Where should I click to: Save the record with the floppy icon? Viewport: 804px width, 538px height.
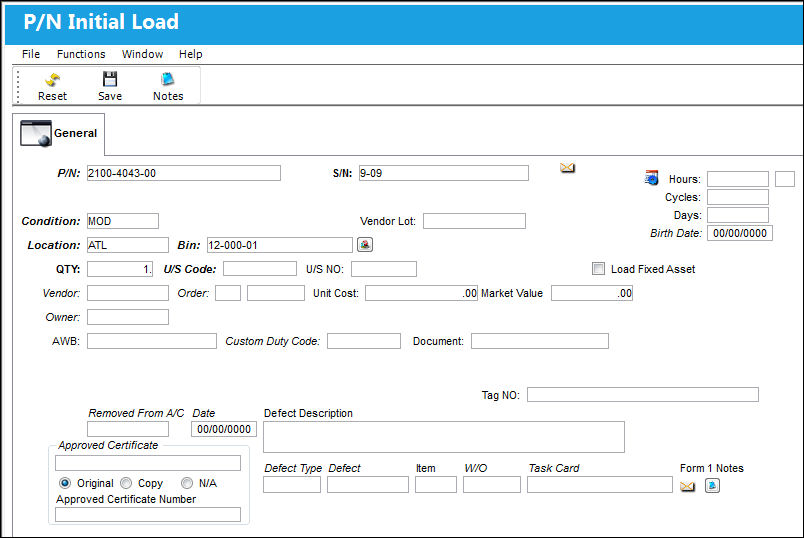pyautogui.click(x=110, y=79)
